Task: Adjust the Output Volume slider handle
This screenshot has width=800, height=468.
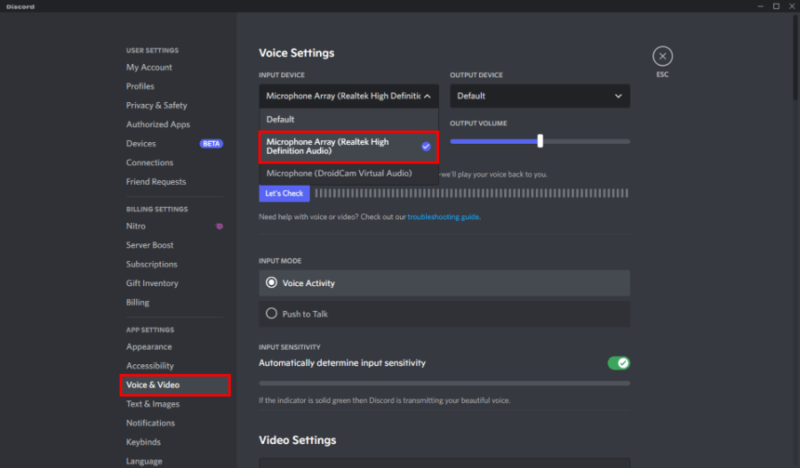Action: (x=540, y=141)
